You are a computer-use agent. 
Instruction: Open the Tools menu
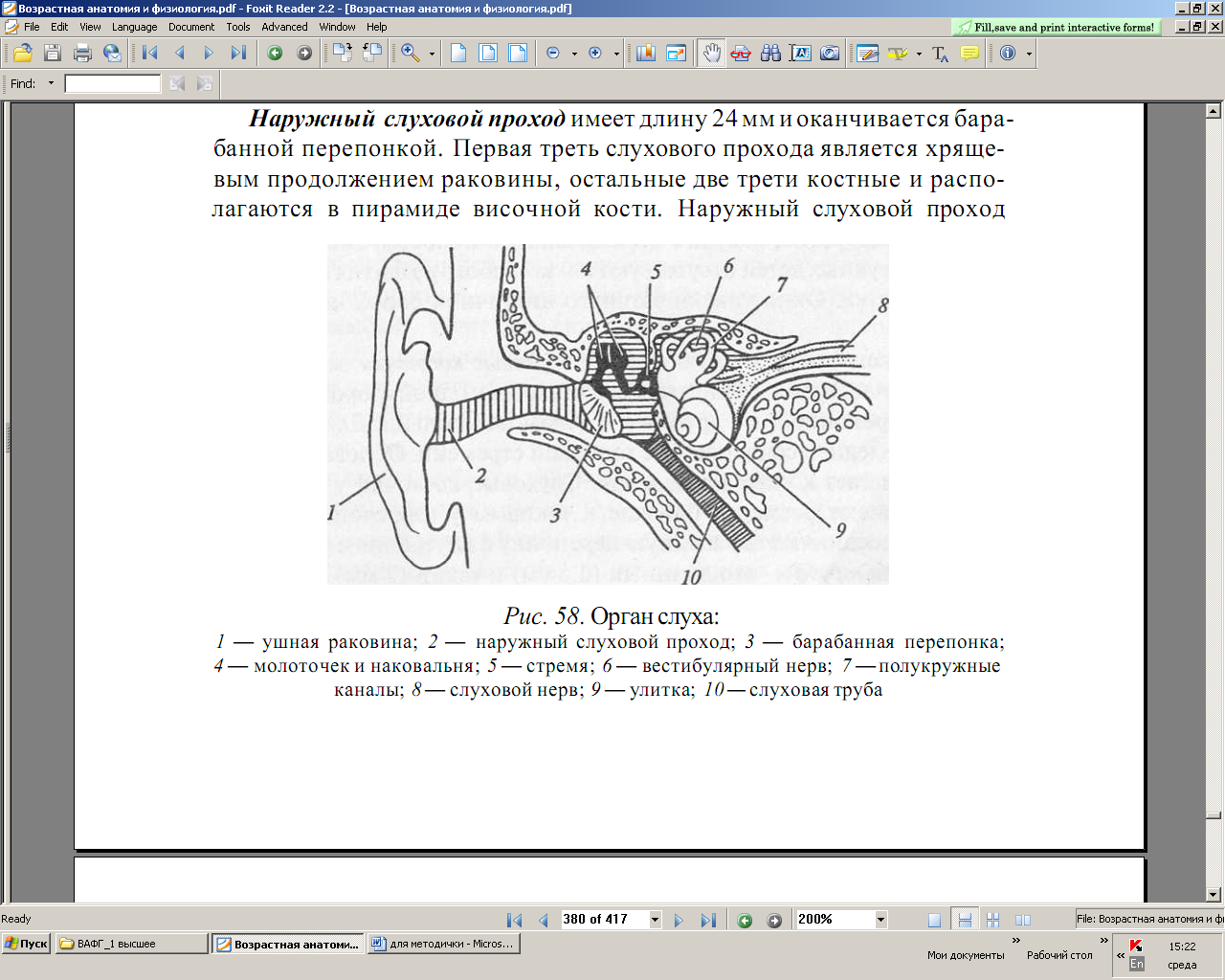238,27
